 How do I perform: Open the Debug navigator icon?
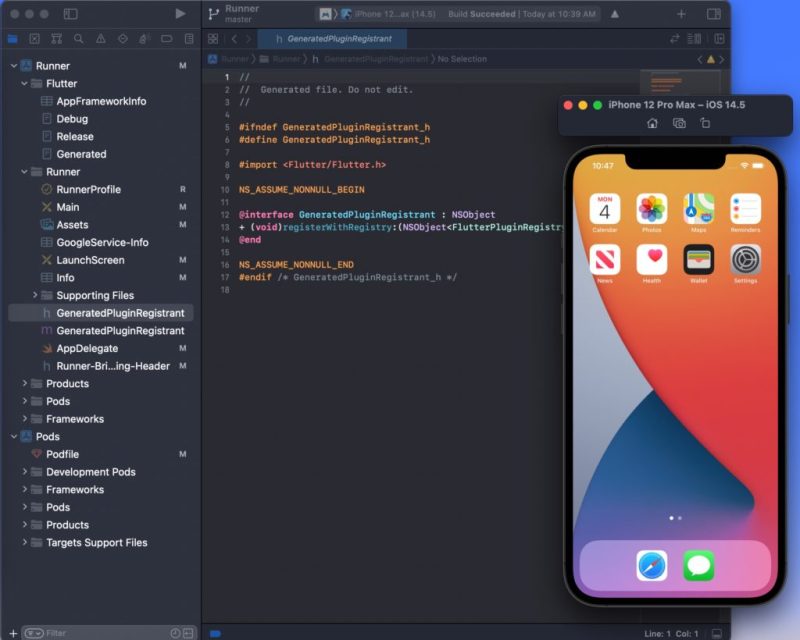tap(144, 39)
